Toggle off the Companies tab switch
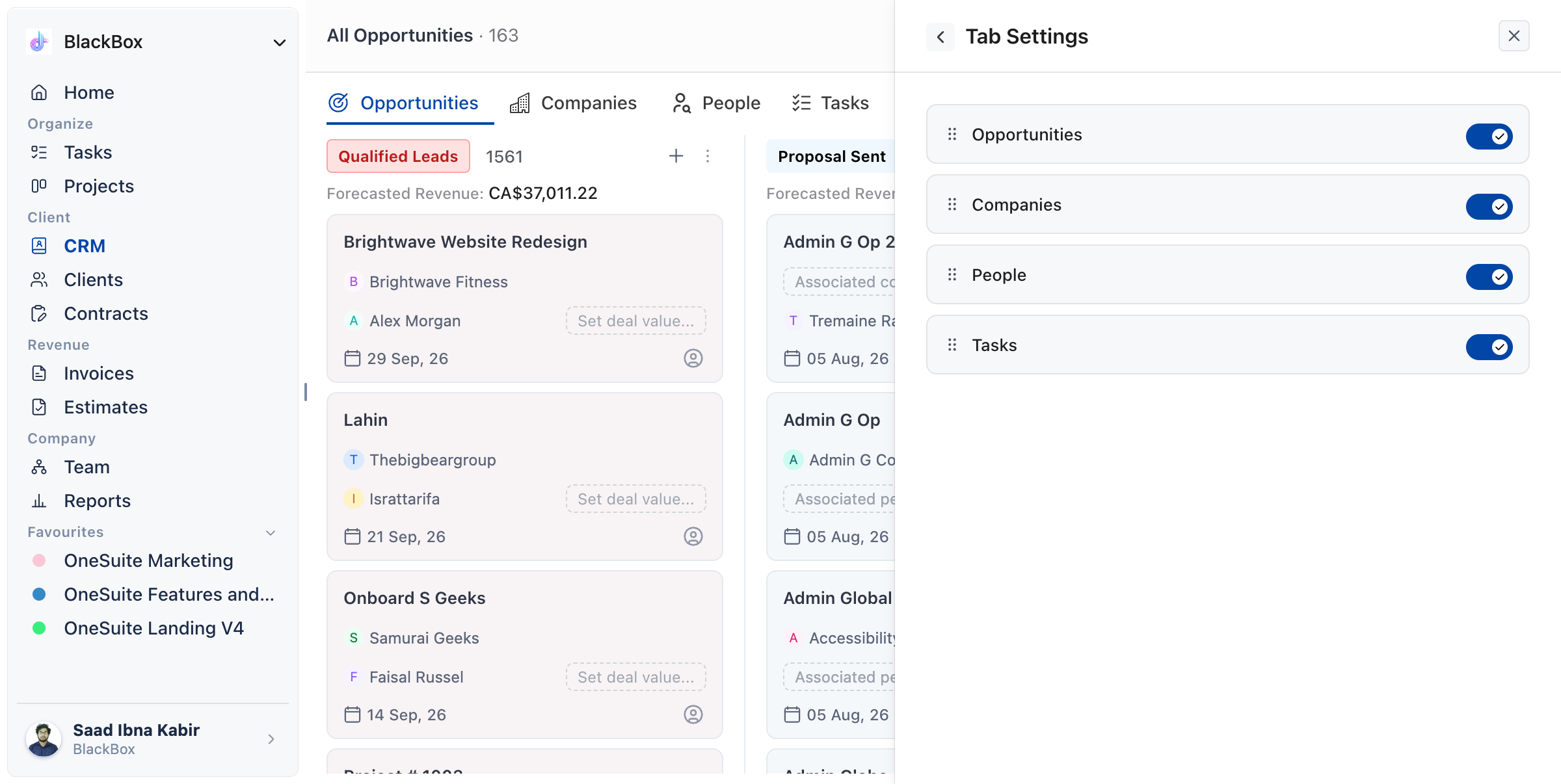Screen dimensions: 1561x784 pyautogui.click(x=1489, y=206)
